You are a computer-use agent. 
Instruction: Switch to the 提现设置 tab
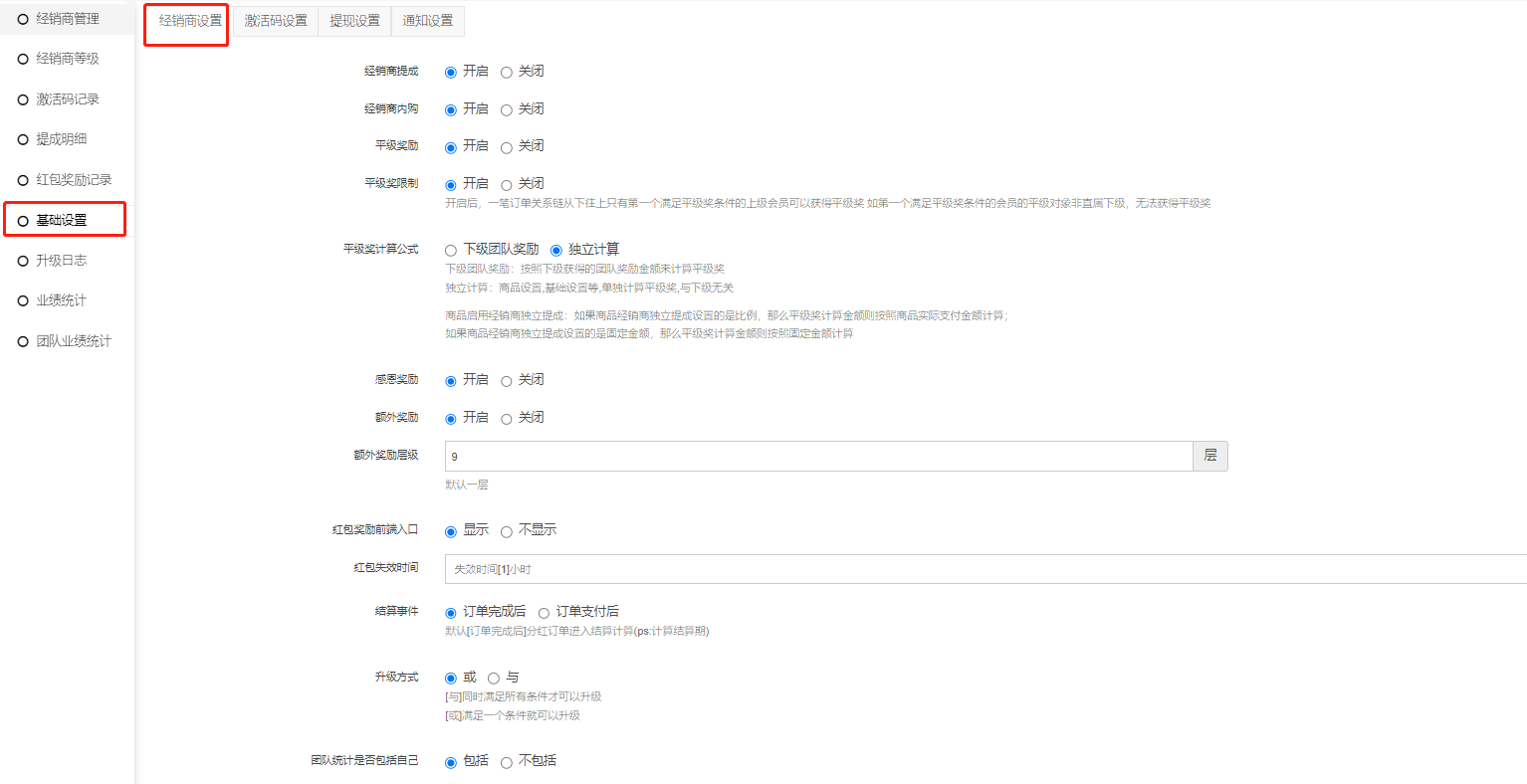pyautogui.click(x=354, y=21)
